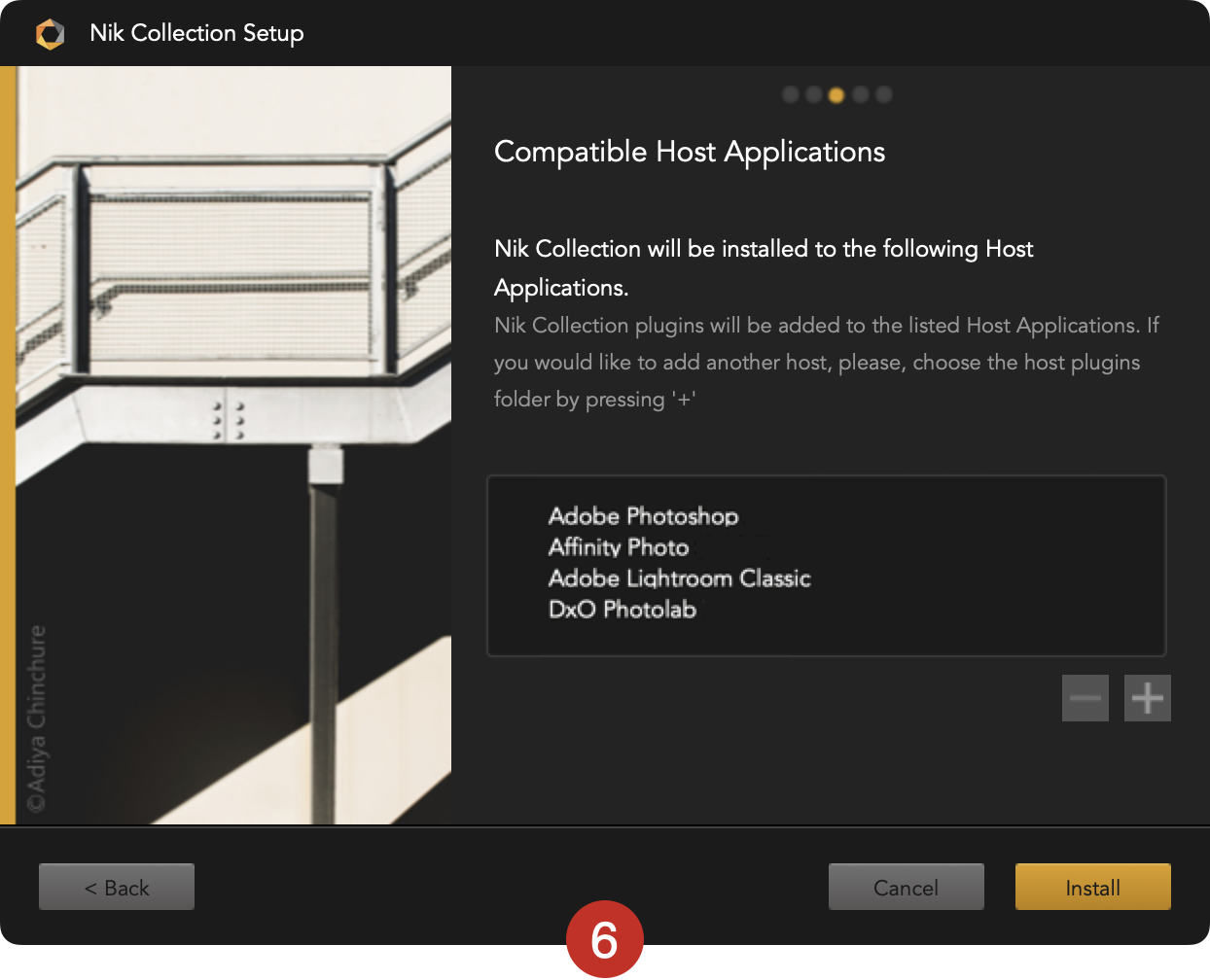
Task: Click the minus icon to remove a host
Action: (1085, 698)
